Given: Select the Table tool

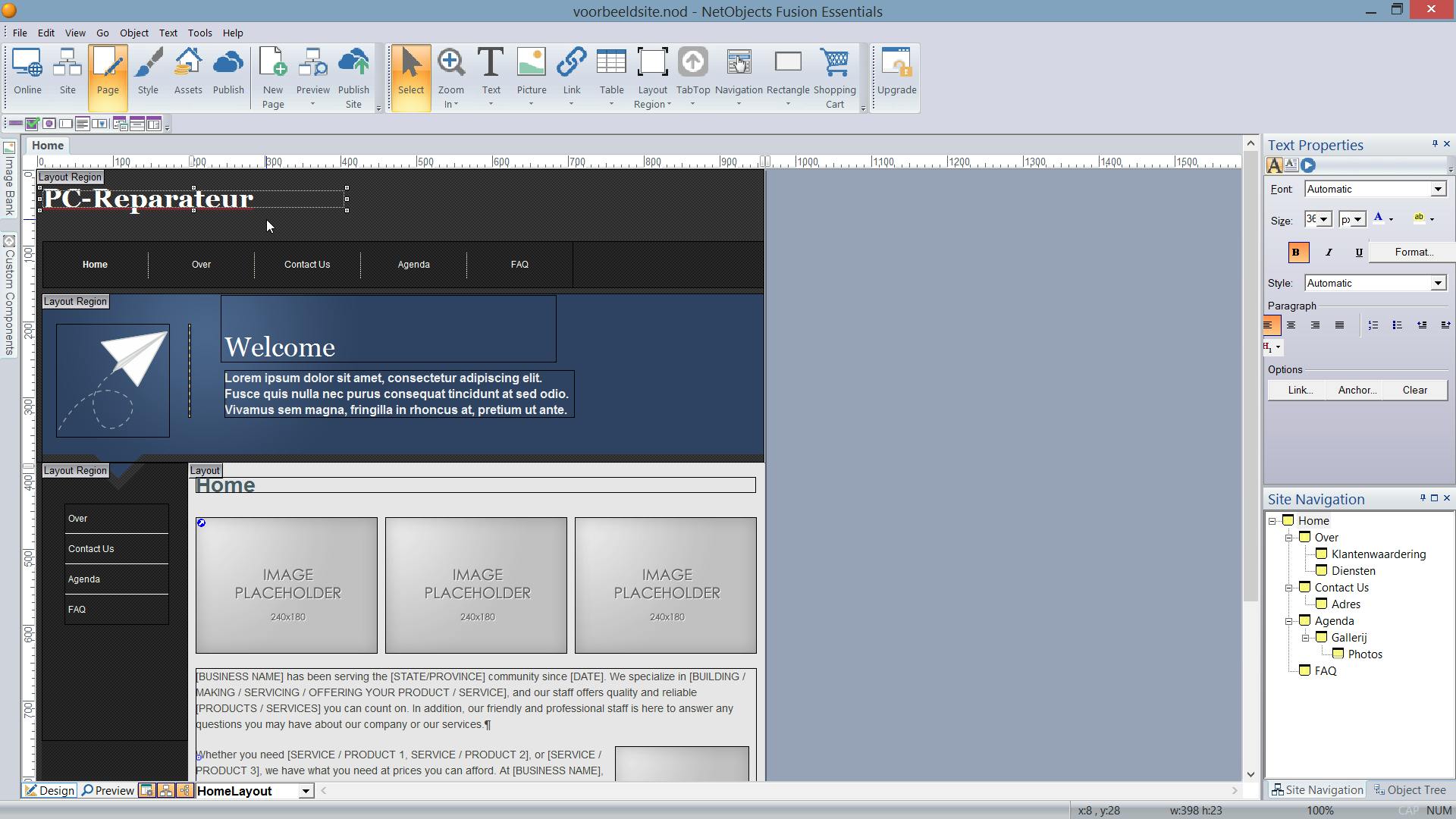Looking at the screenshot, I should 611,72.
